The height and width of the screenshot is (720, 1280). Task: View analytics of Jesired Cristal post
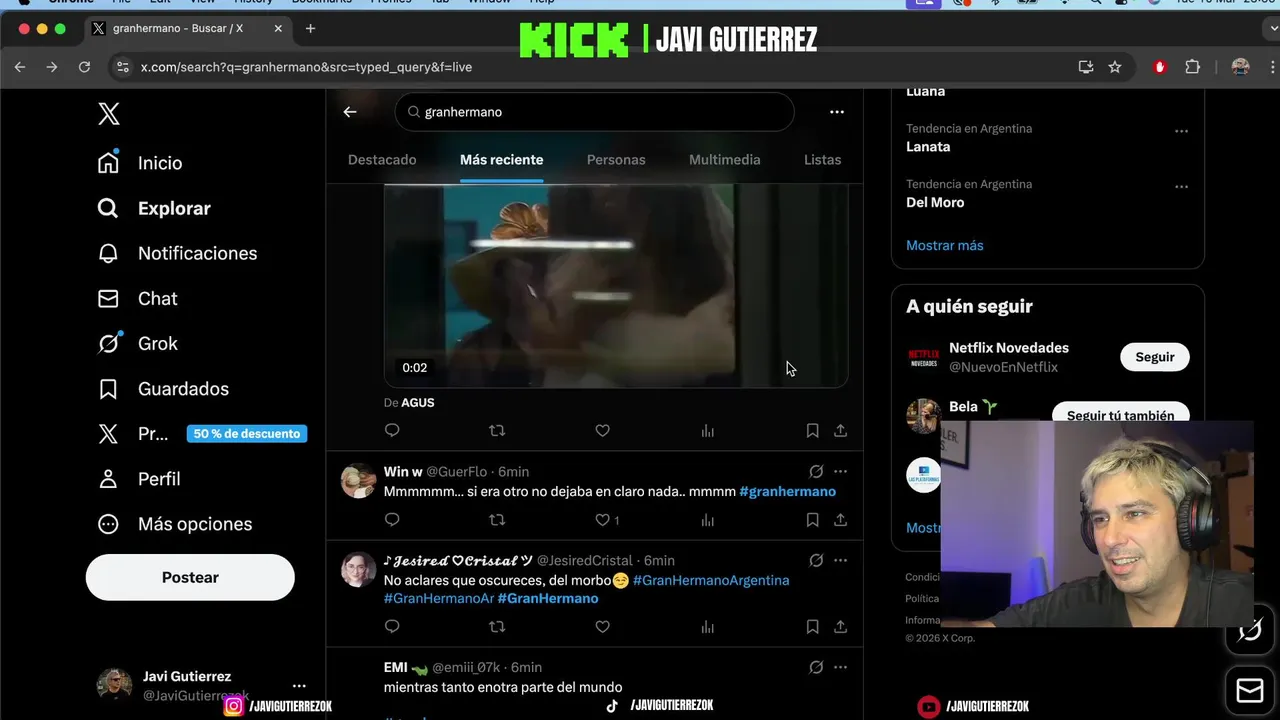tap(708, 627)
